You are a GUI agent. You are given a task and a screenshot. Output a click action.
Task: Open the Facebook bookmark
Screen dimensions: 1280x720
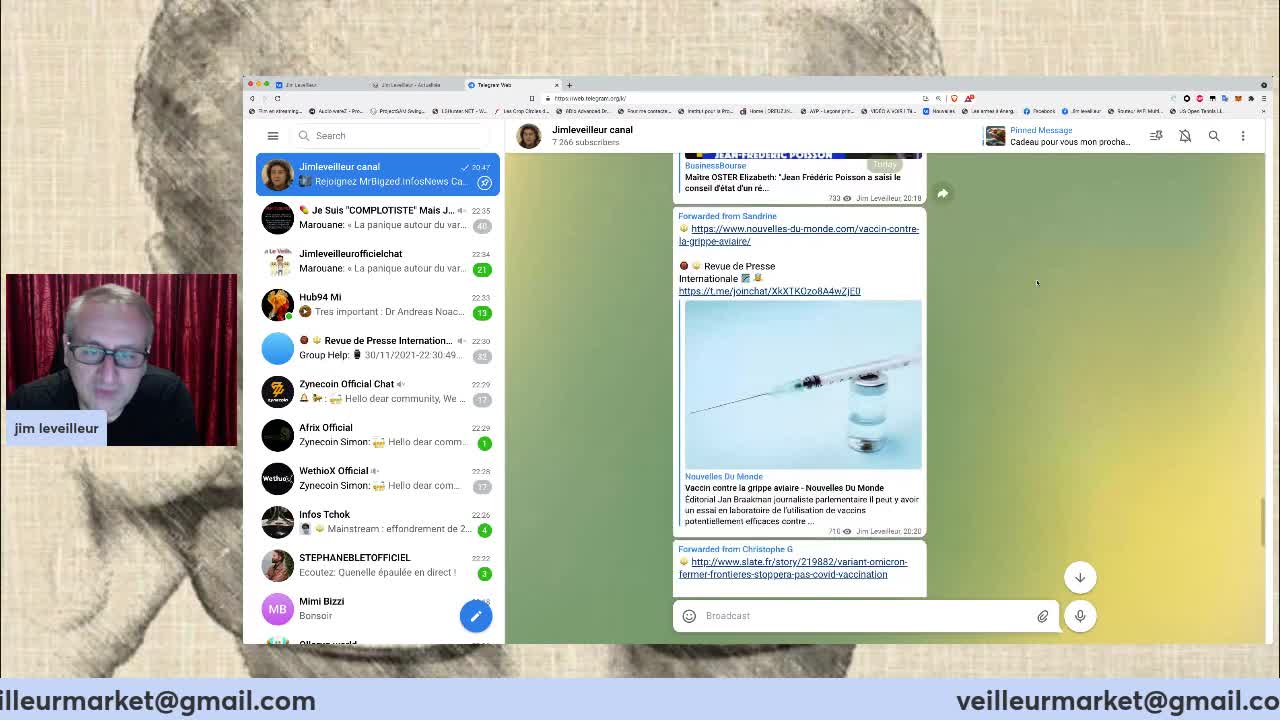click(1040, 111)
